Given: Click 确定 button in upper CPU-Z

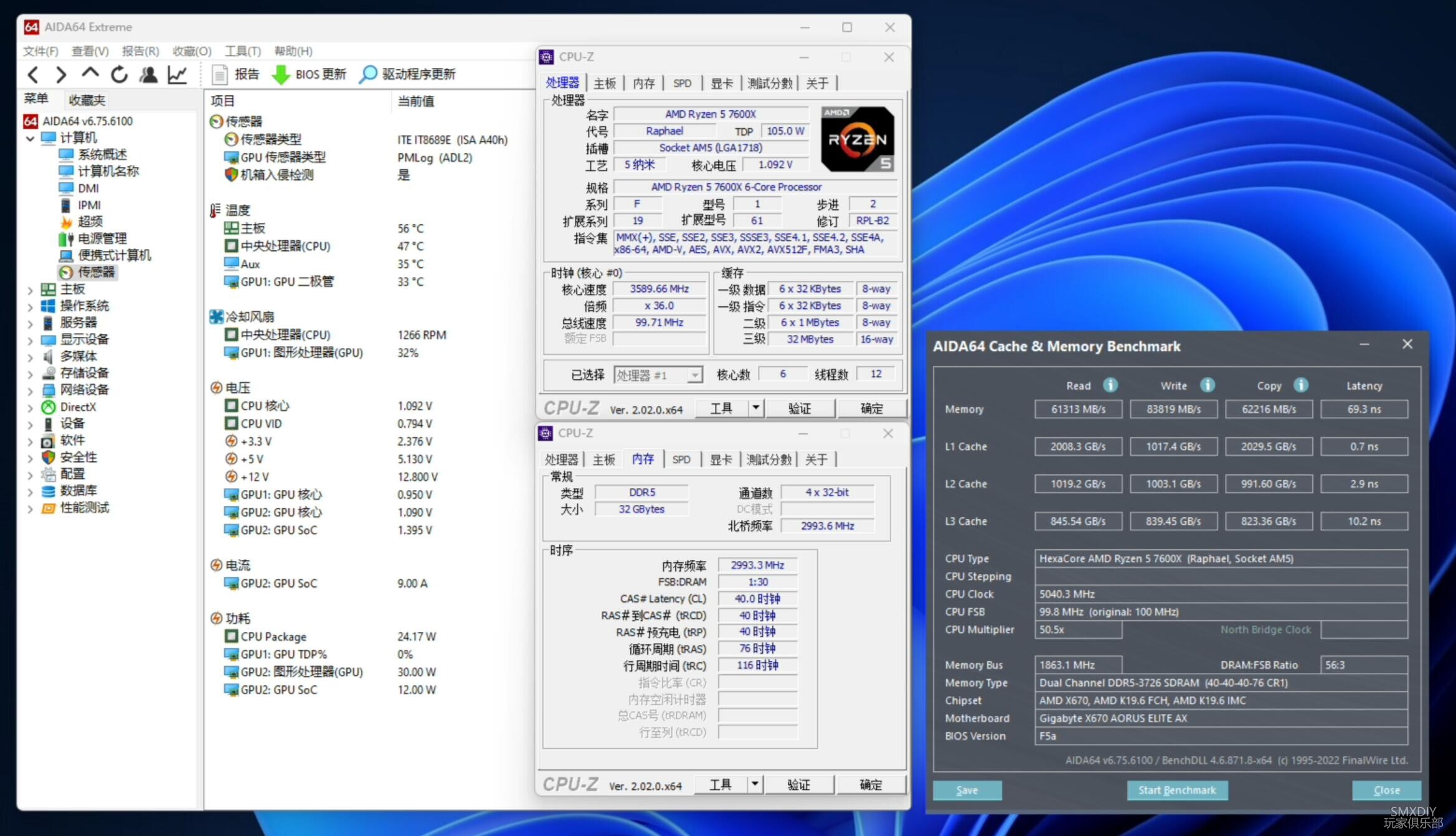Looking at the screenshot, I should [871, 408].
